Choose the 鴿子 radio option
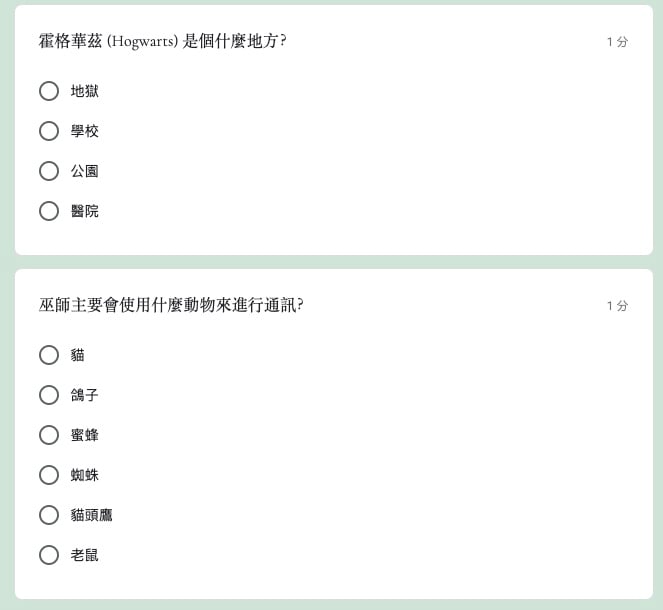 pyautogui.click(x=49, y=395)
